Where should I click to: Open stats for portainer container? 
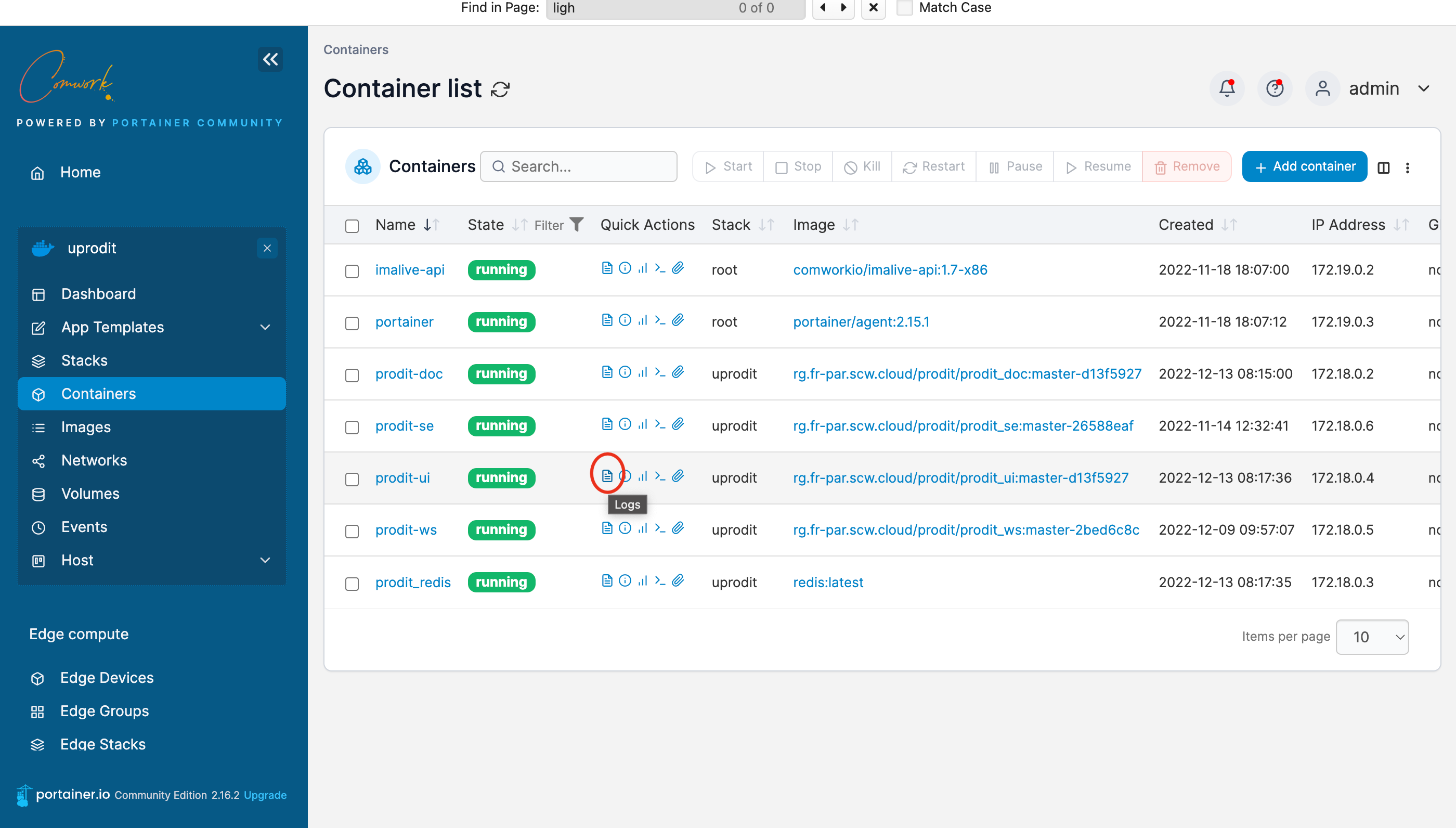coord(642,320)
